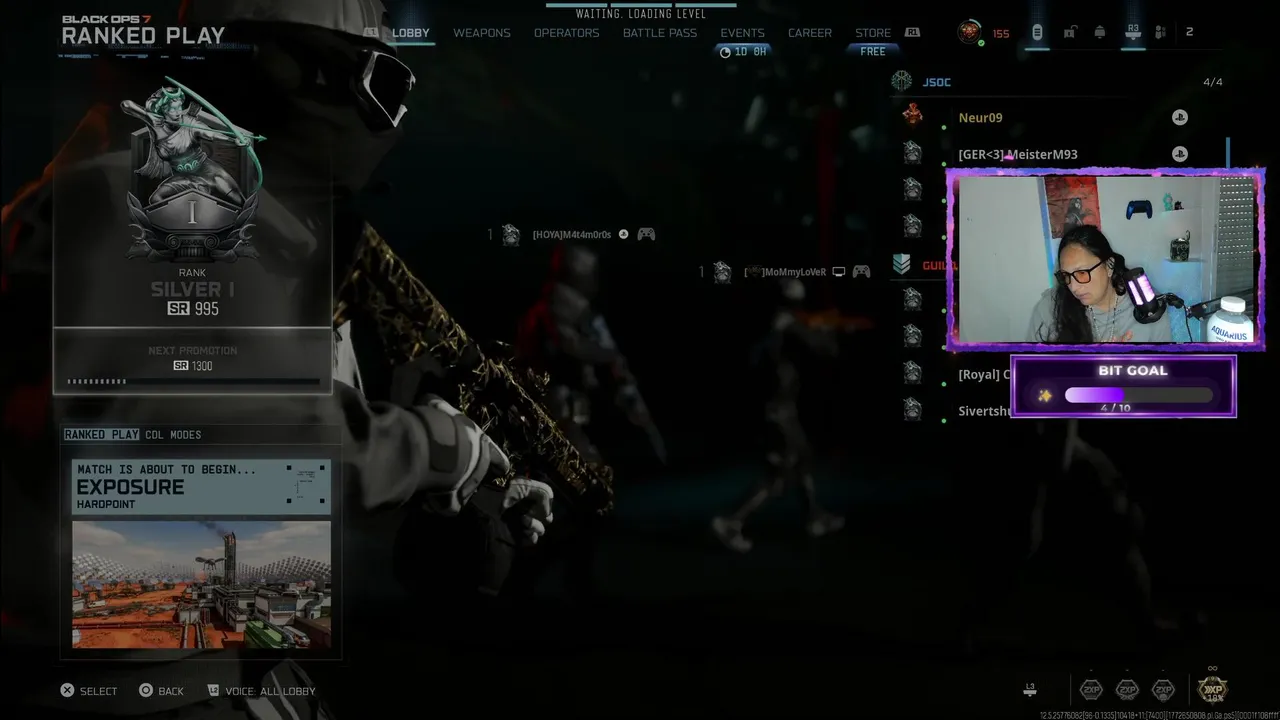Click controller icon beside MoMmyLoVeR
The height and width of the screenshot is (720, 1280).
tap(861, 271)
